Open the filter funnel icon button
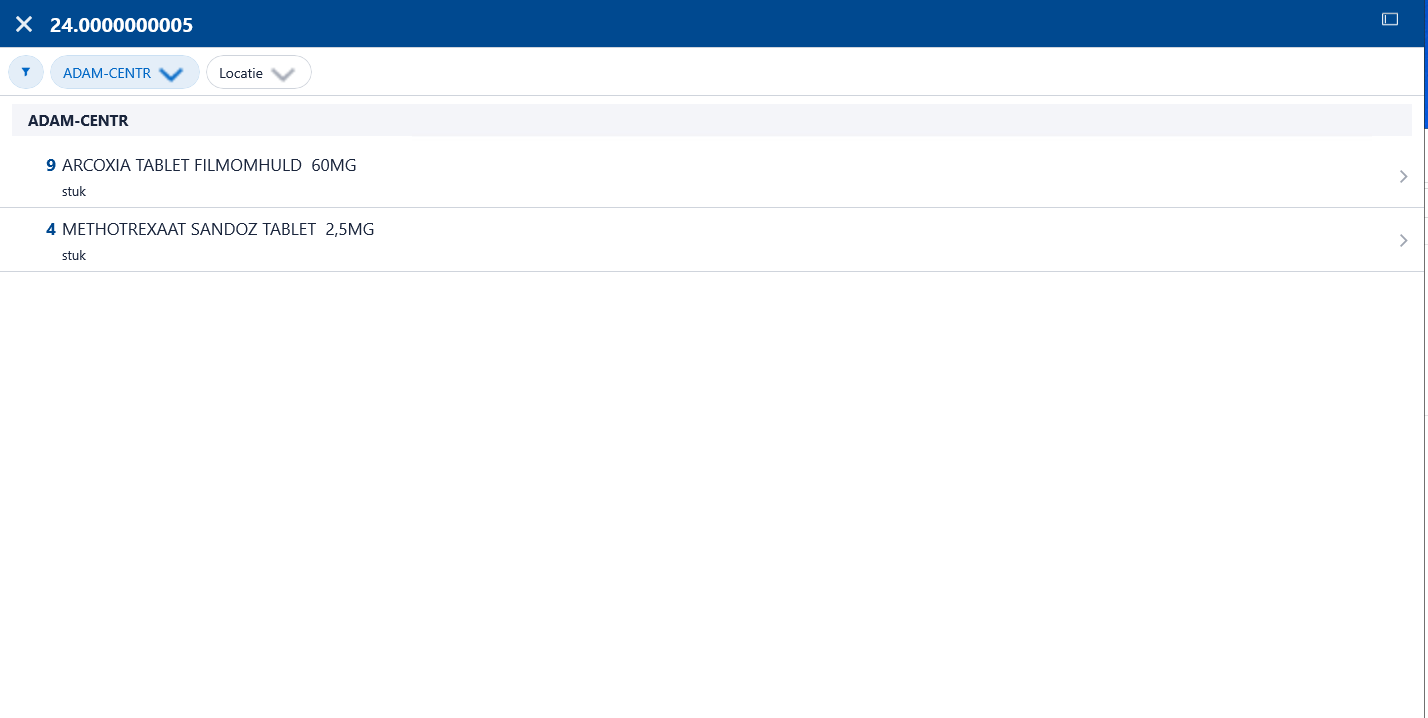1428x718 pixels. click(26, 72)
